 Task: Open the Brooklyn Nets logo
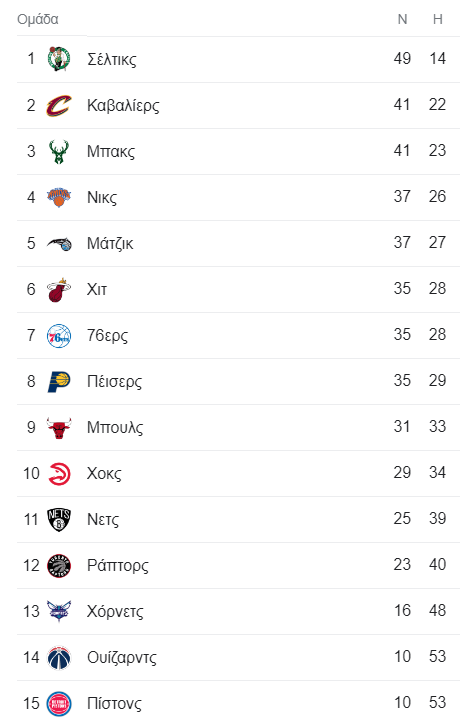(x=59, y=520)
